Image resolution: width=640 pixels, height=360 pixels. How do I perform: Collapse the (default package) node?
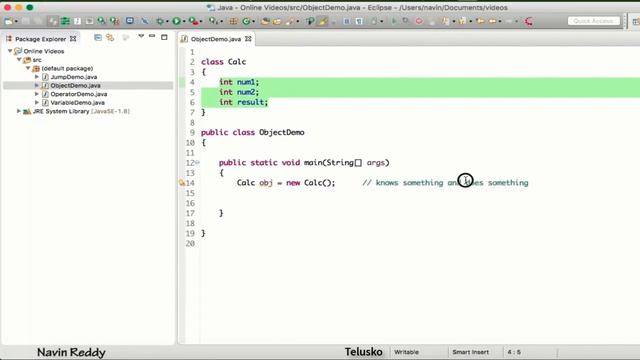pyautogui.click(x=28, y=68)
